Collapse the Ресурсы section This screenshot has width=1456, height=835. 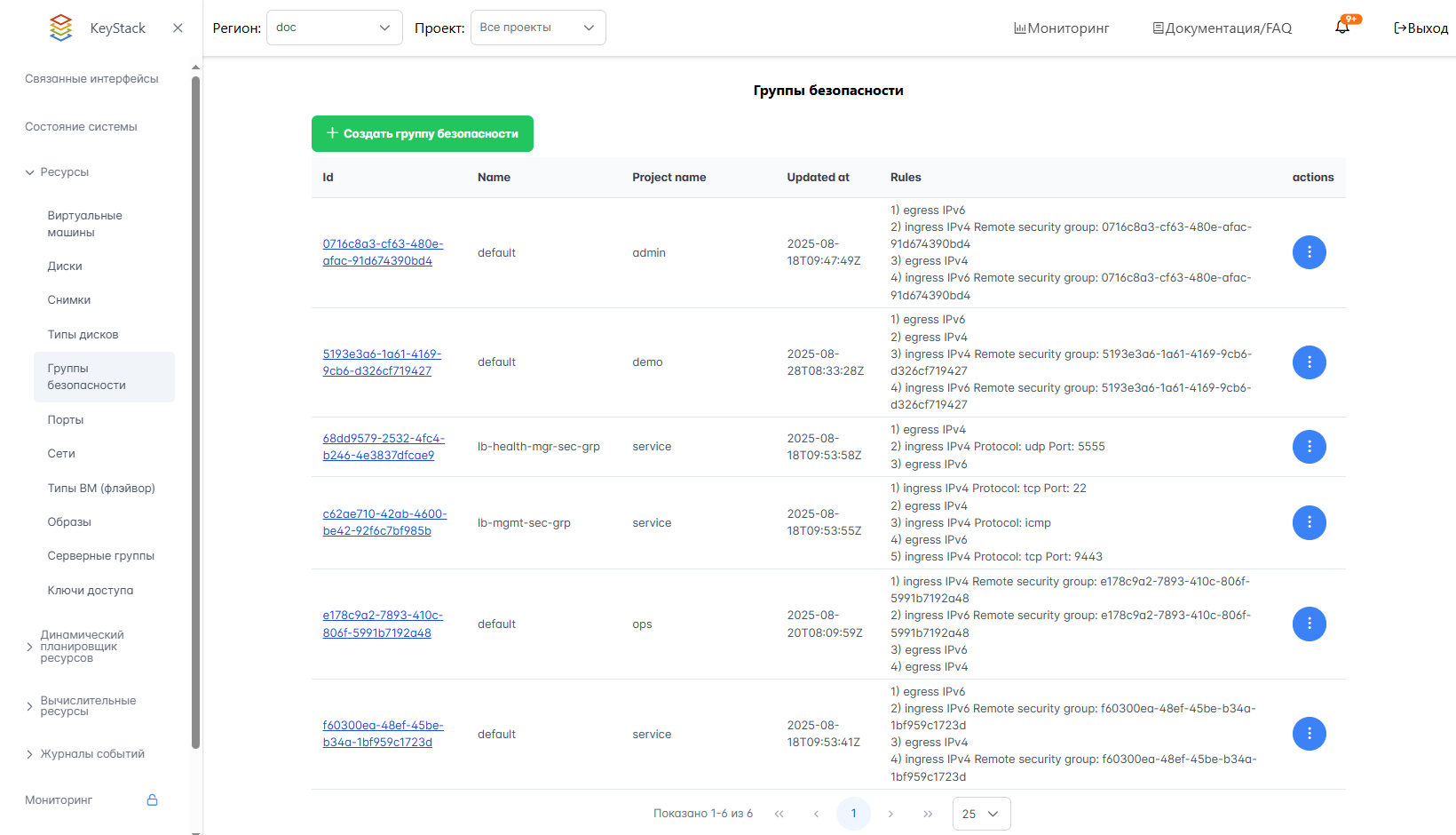(64, 172)
